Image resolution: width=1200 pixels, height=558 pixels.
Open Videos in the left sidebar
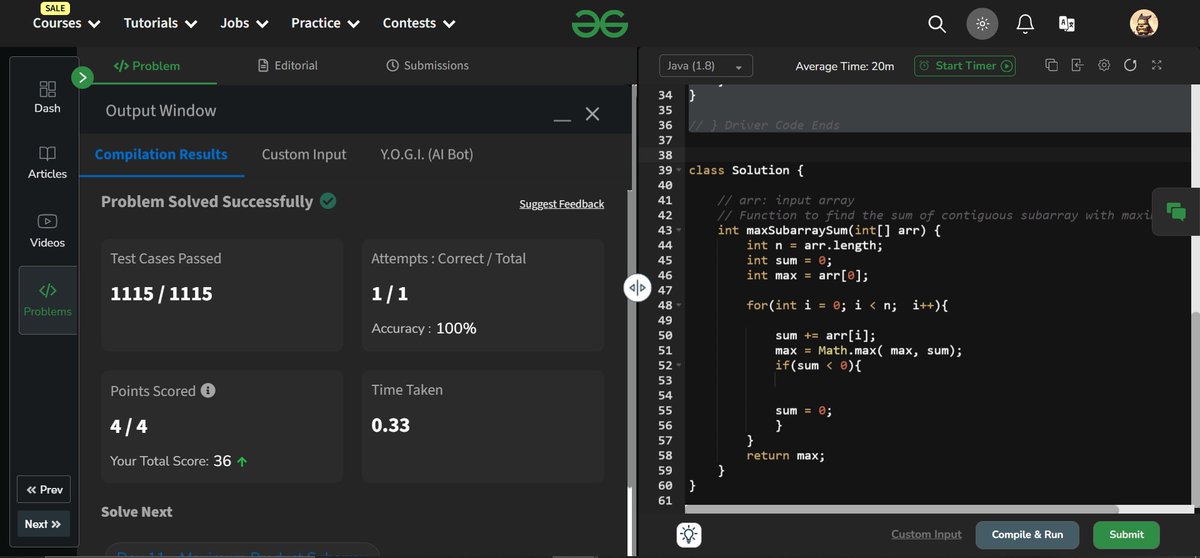pyautogui.click(x=47, y=231)
